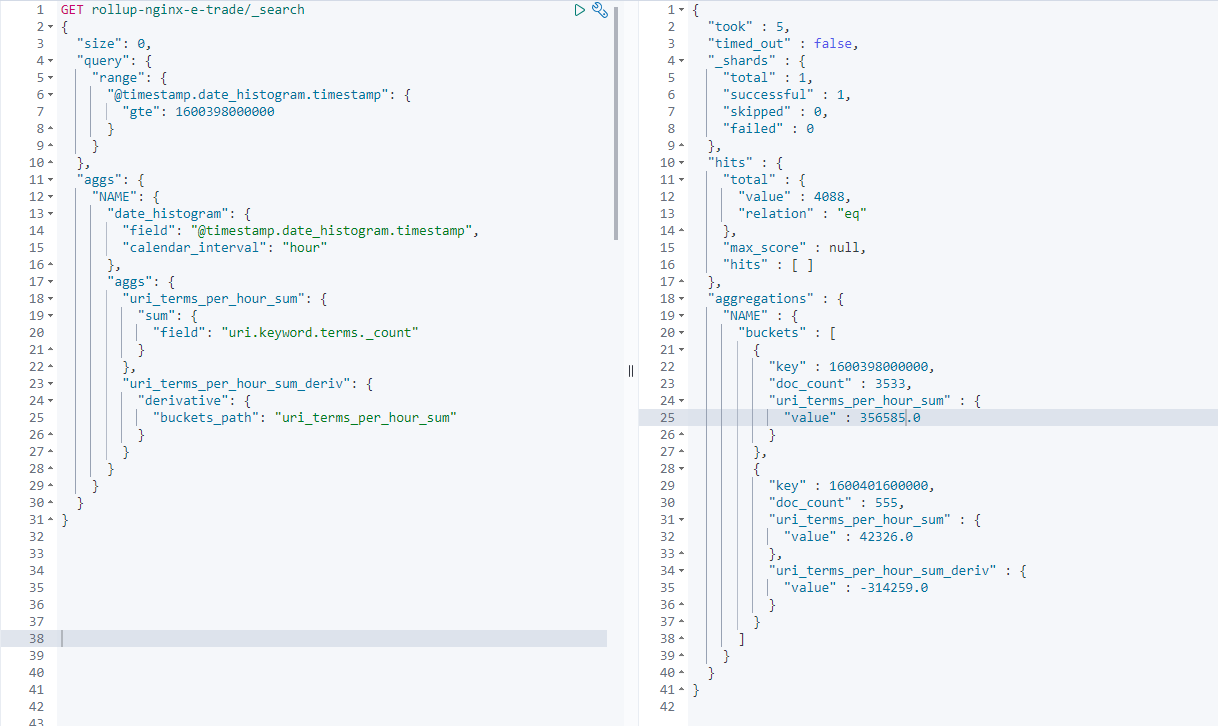Fold the "uri_terms_per_hour_sum_deriv" block in the response
Image resolution: width=1218 pixels, height=726 pixels.
coord(681,571)
